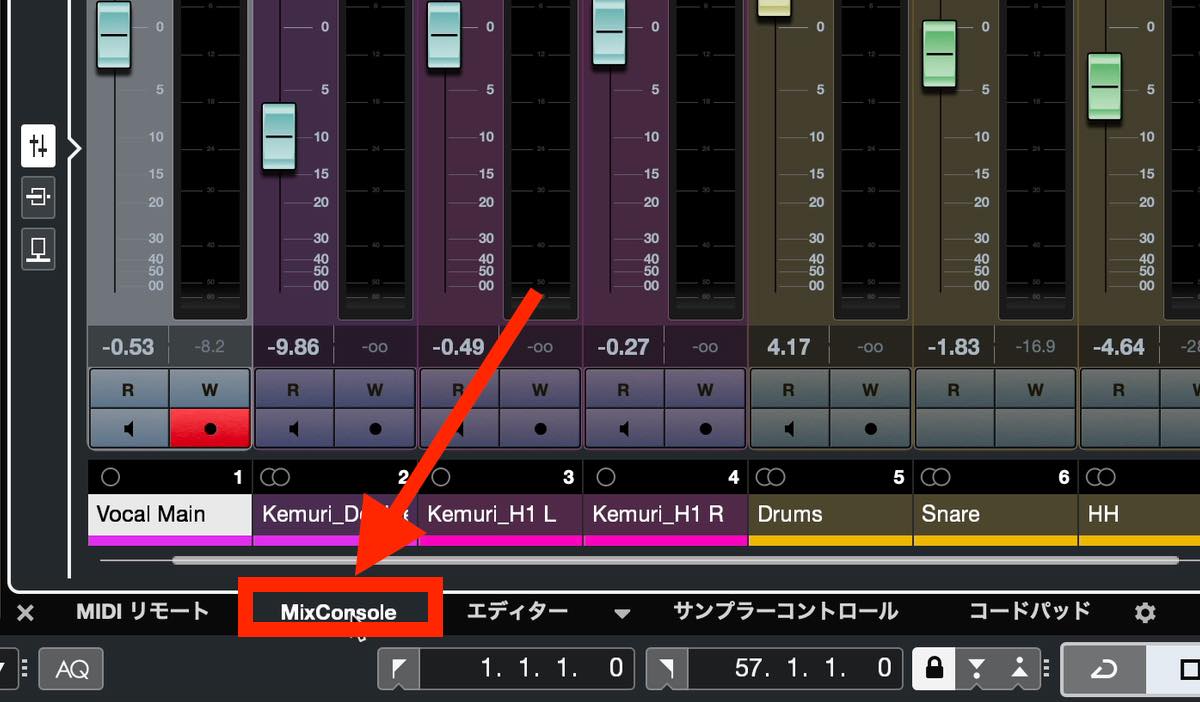1200x702 pixels.
Task: Select the Vocal Main channel name
Action: 169,515
